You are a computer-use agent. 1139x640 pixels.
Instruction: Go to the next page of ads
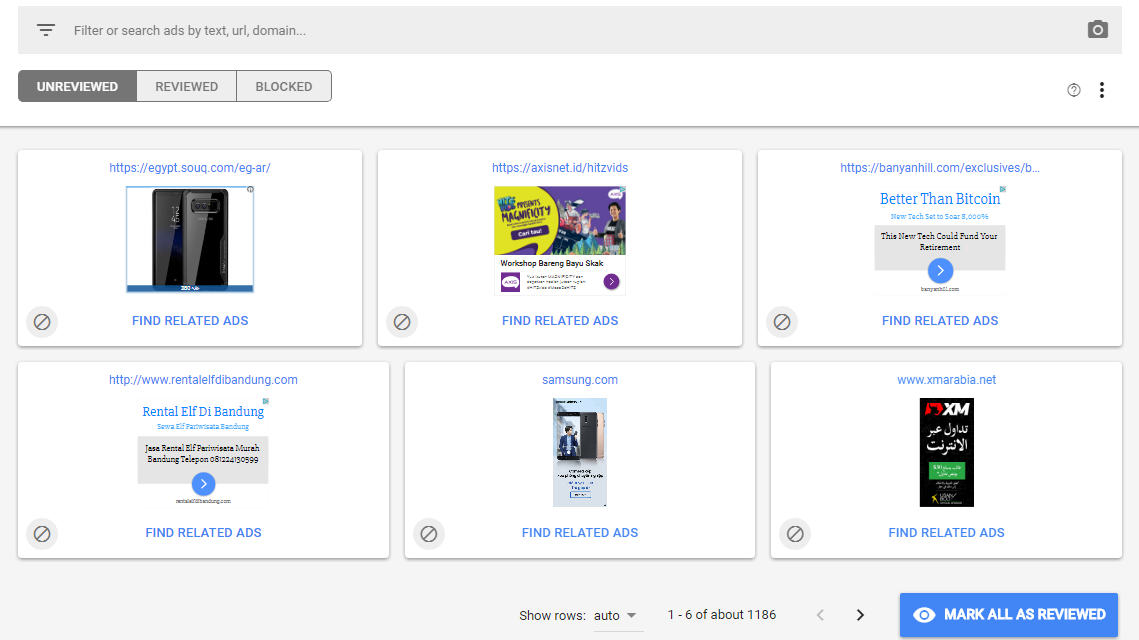[859, 615]
